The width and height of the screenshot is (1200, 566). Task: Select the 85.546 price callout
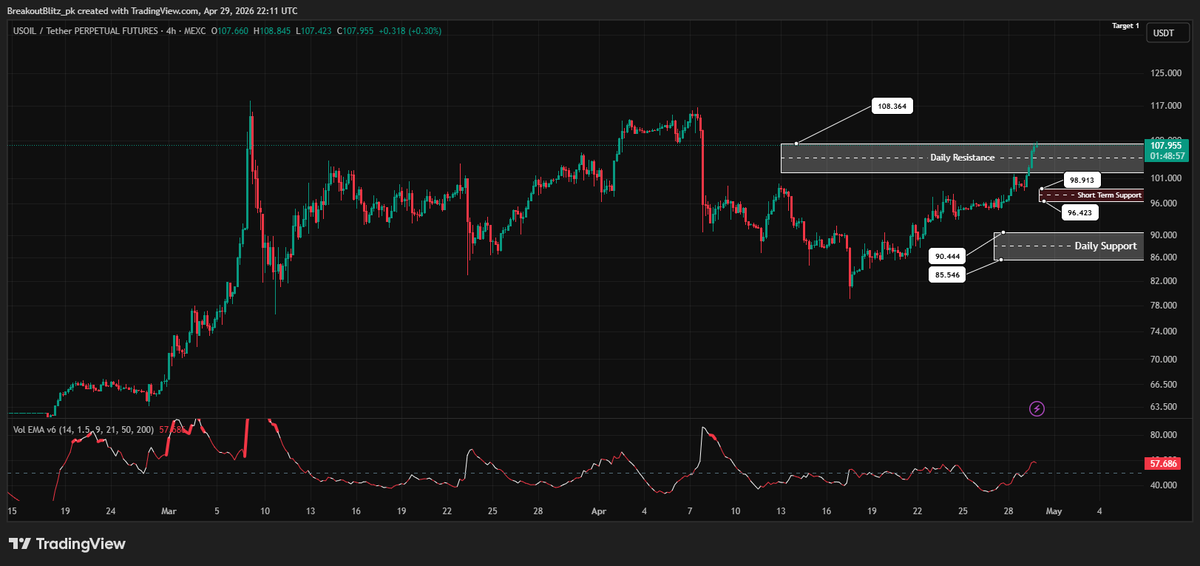(947, 274)
